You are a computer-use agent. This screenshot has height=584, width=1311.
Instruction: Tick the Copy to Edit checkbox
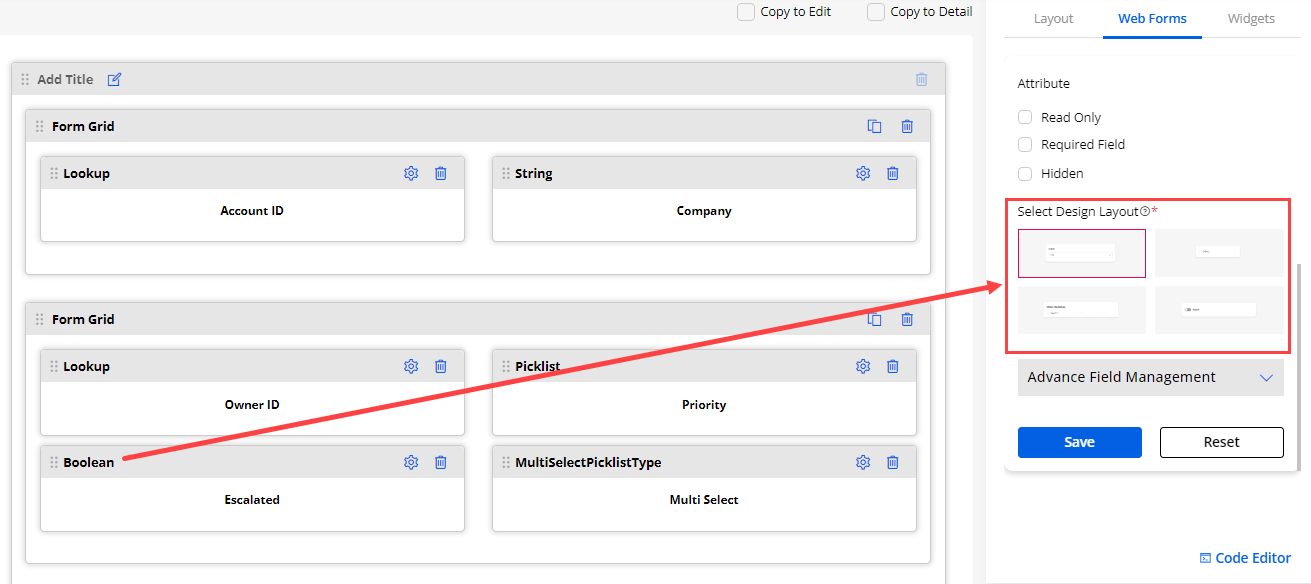[x=746, y=12]
